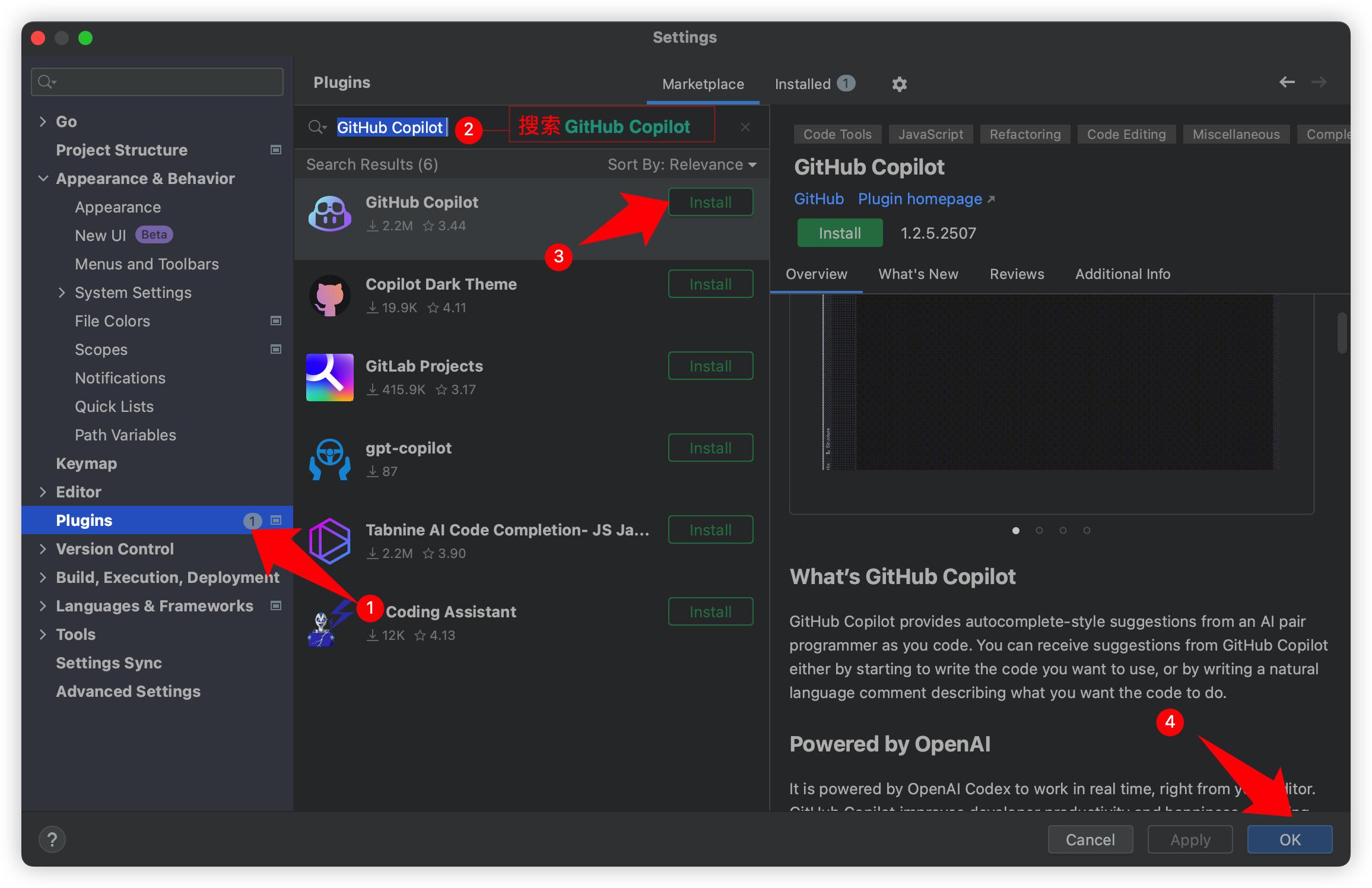
Task: Click the search magnifier in plugin search bar
Action: click(x=316, y=126)
